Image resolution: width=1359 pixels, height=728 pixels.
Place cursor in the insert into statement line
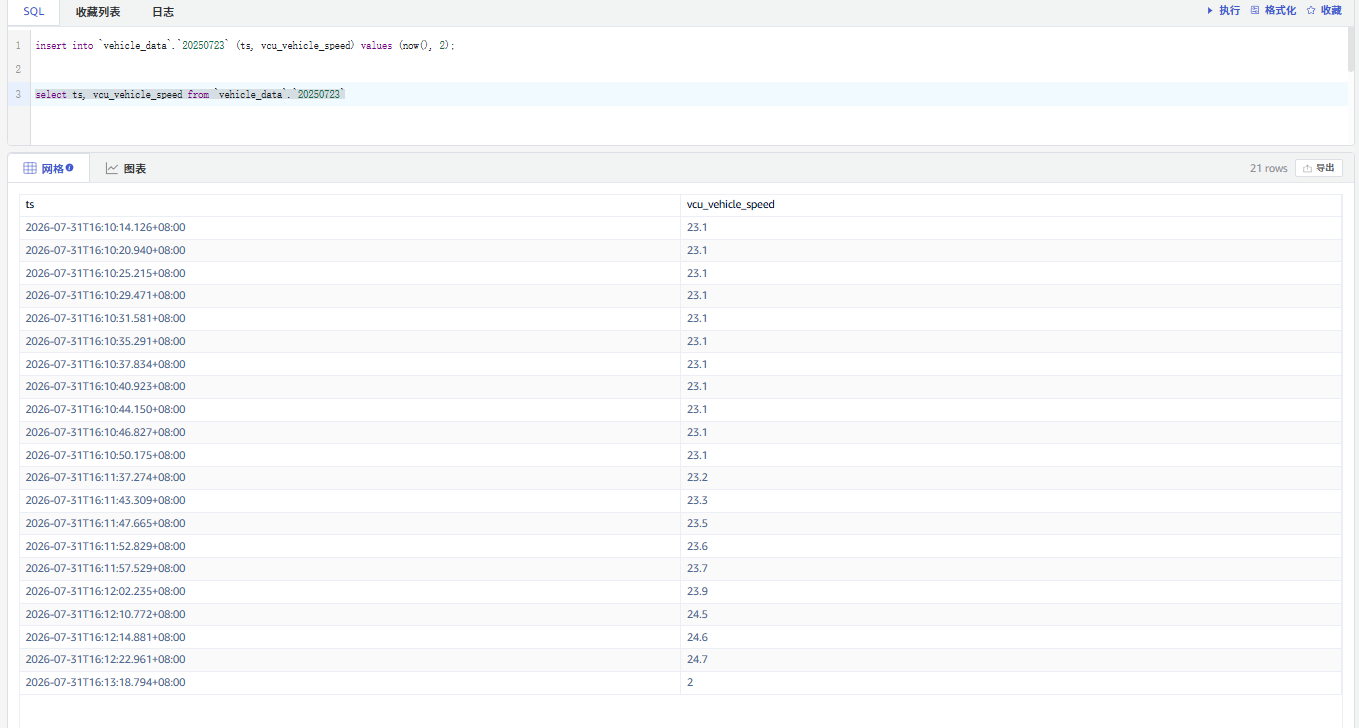click(x=245, y=46)
